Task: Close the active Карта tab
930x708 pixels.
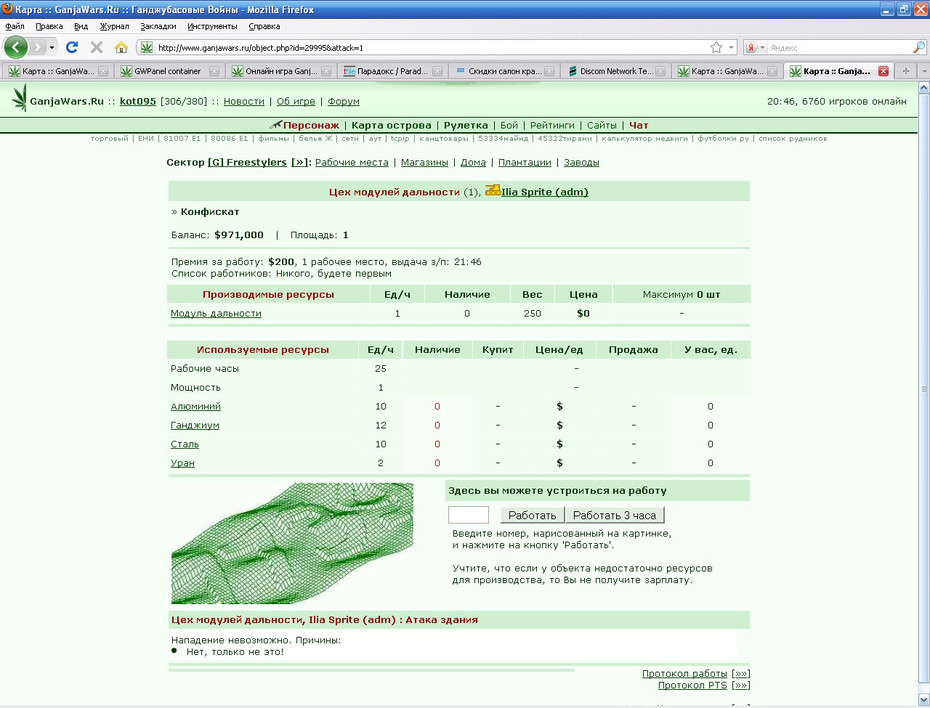Action: coord(883,71)
